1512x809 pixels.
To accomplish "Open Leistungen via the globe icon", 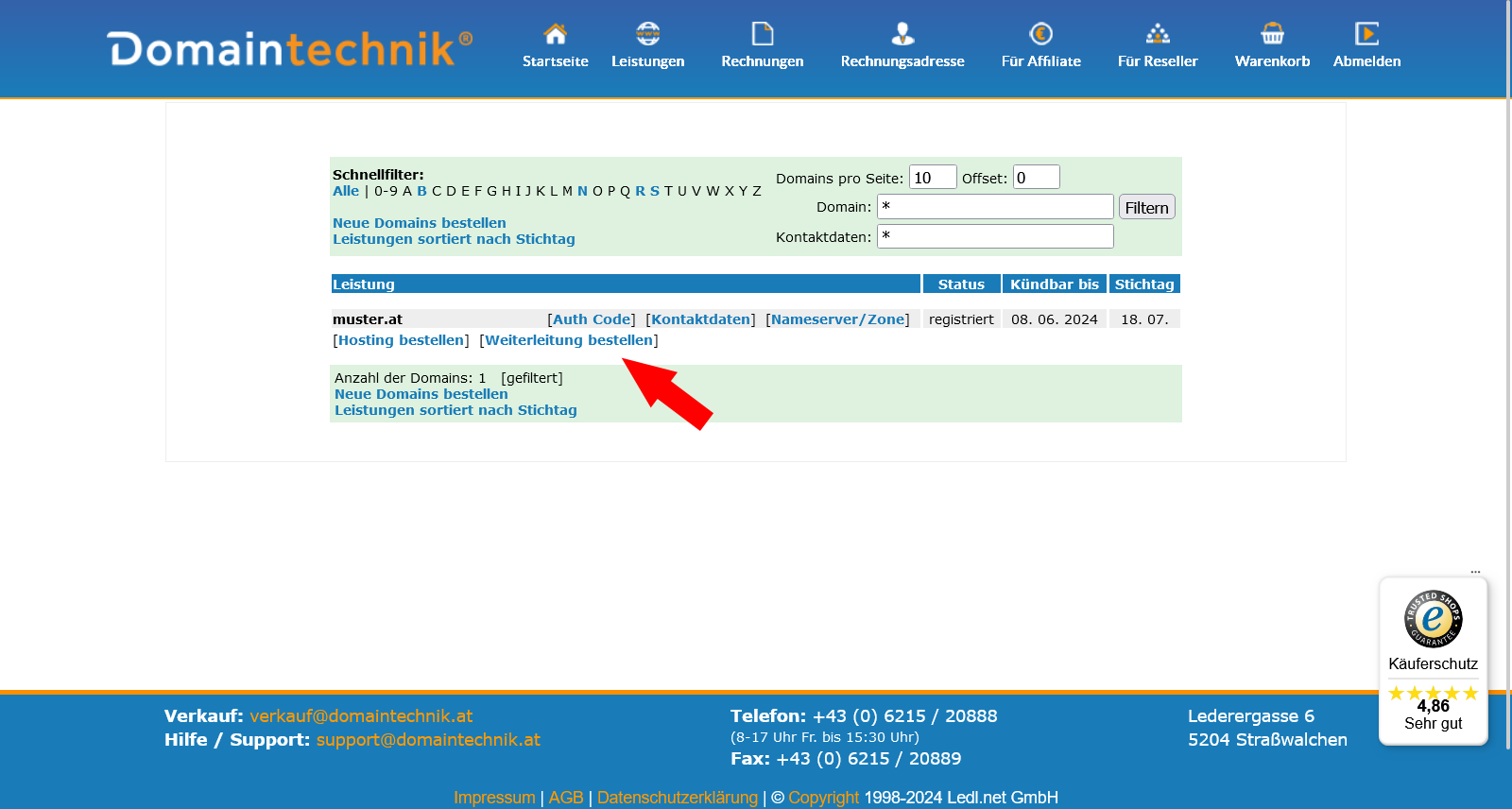I will [647, 34].
